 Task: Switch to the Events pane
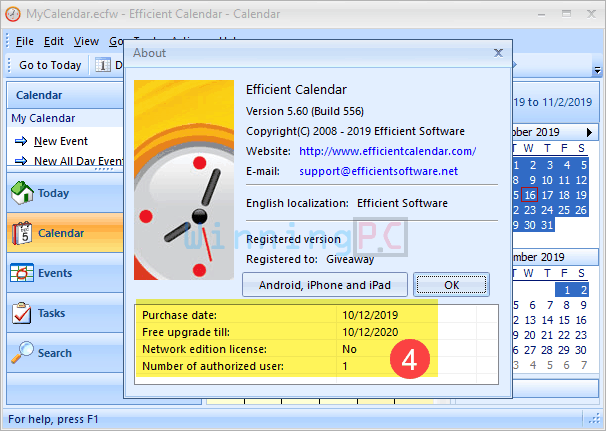tap(65, 273)
